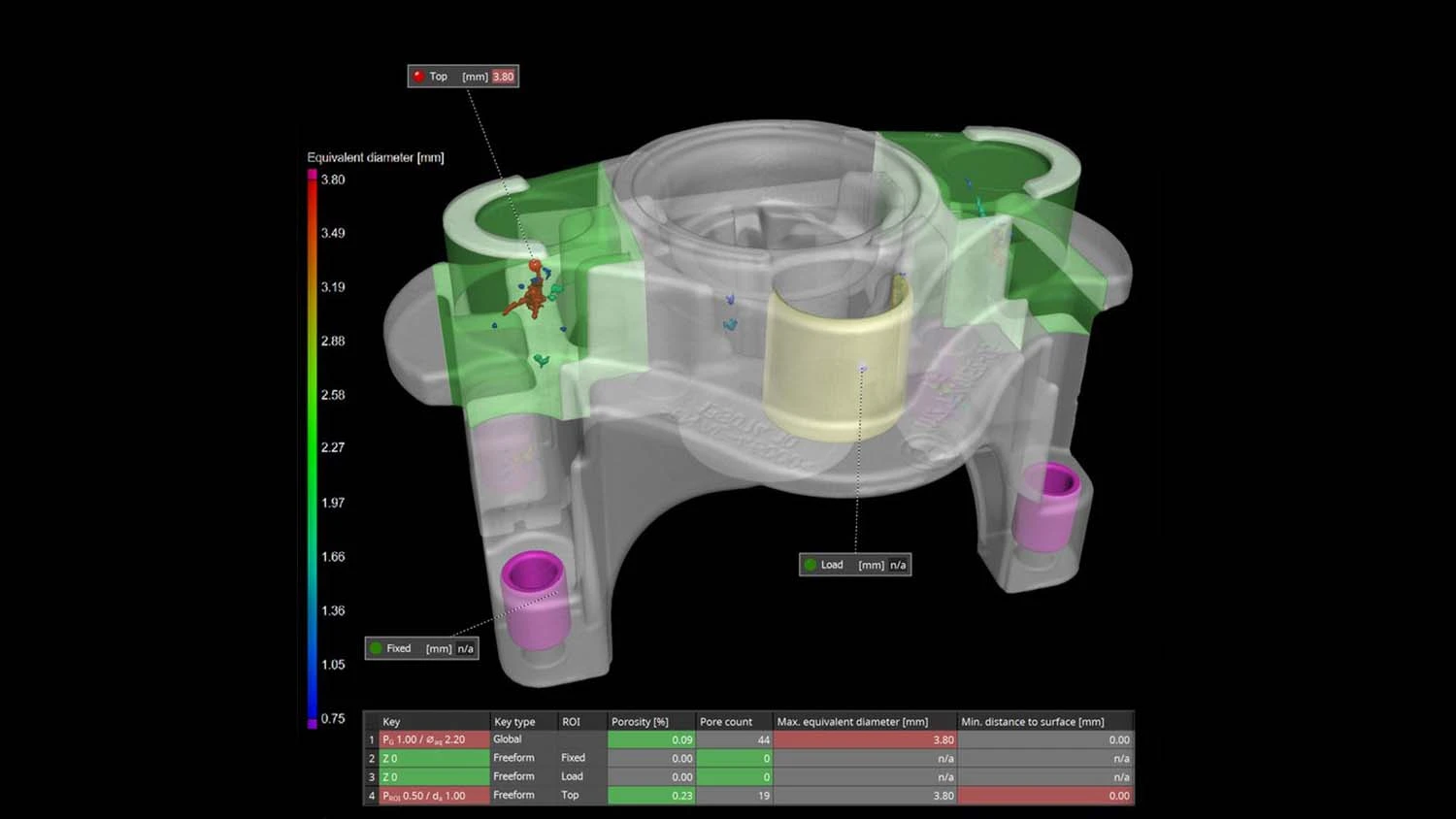
Task: Select table row number 1
Action: tap(371, 739)
